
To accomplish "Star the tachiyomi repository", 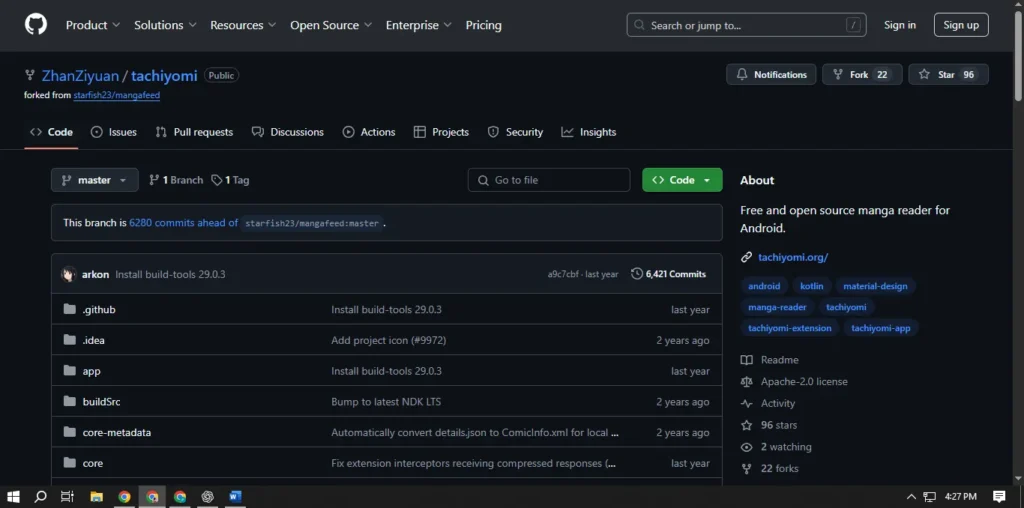I will [x=947, y=75].
